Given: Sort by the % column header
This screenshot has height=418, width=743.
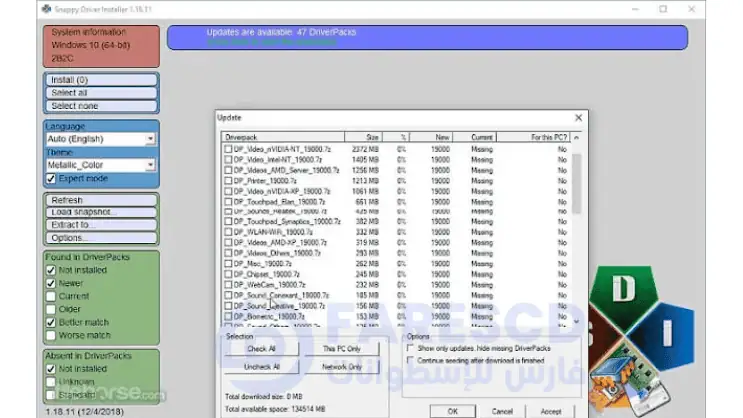Looking at the screenshot, I should coord(396,137).
